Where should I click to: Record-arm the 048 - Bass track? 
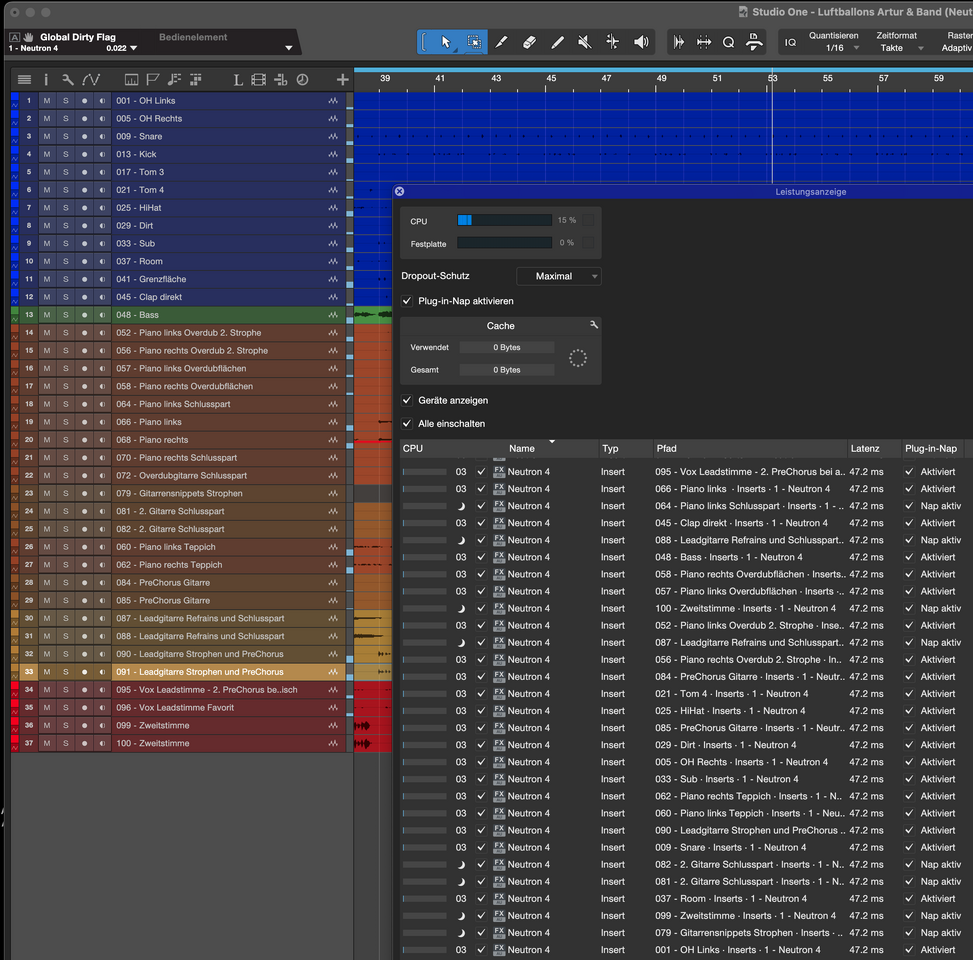[84, 315]
